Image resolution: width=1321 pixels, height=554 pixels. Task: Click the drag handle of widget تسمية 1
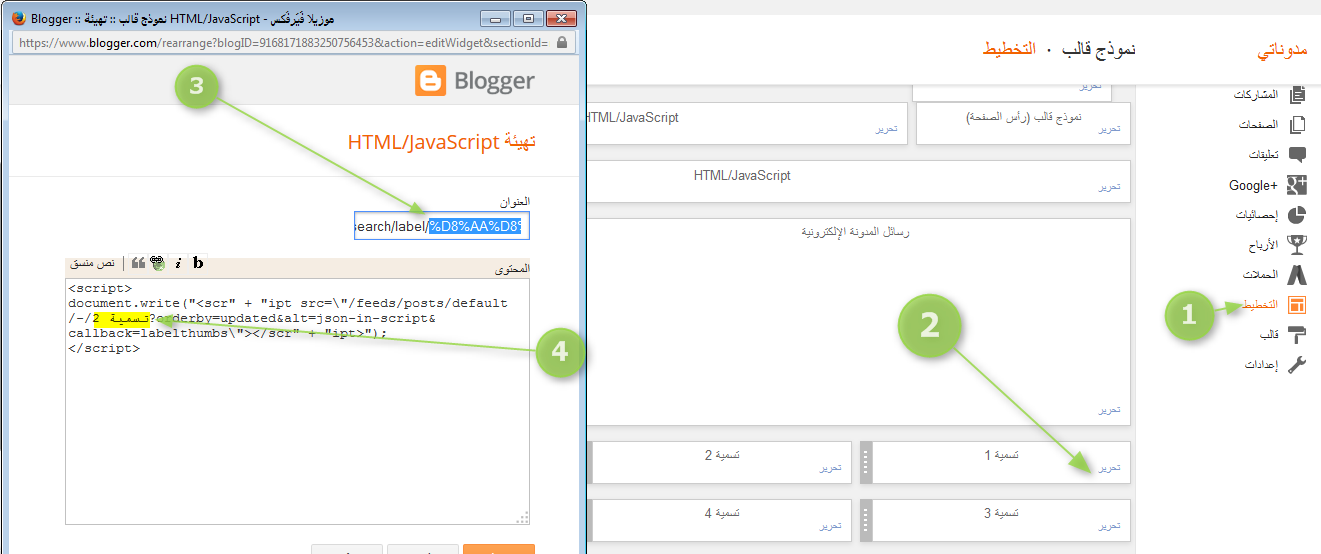tap(867, 462)
